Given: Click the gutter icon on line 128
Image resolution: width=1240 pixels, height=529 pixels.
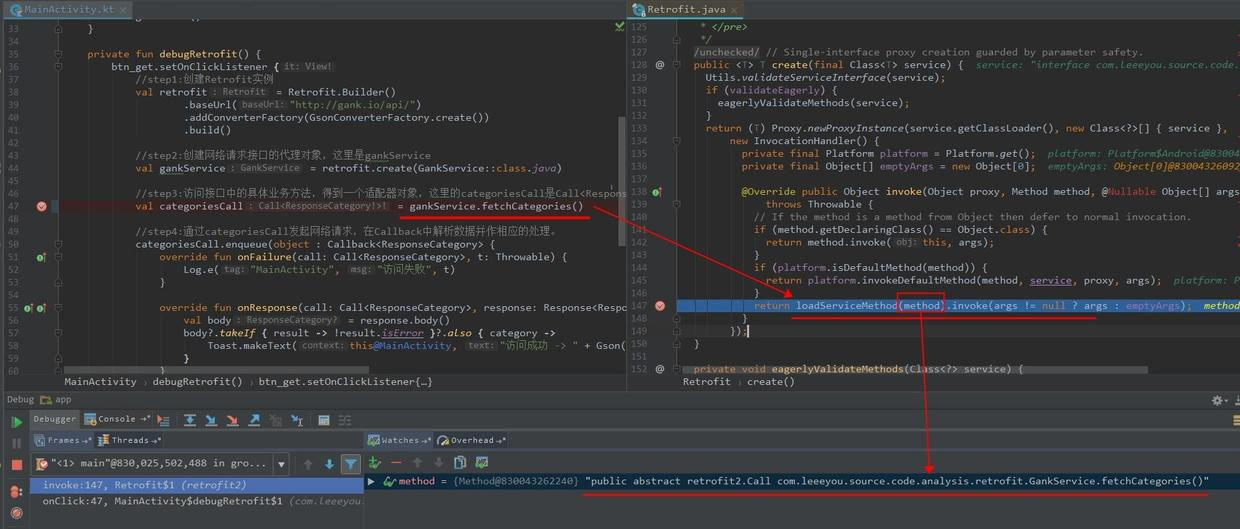Looking at the screenshot, I should pyautogui.click(x=660, y=65).
